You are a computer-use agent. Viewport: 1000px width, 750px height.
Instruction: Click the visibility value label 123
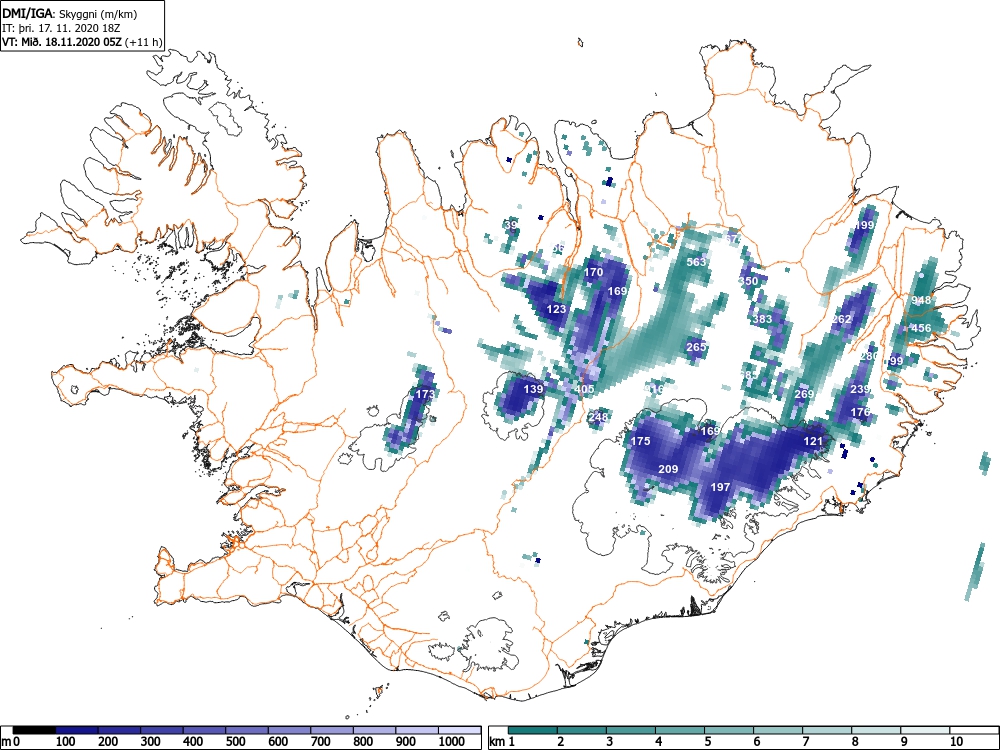coord(556,309)
